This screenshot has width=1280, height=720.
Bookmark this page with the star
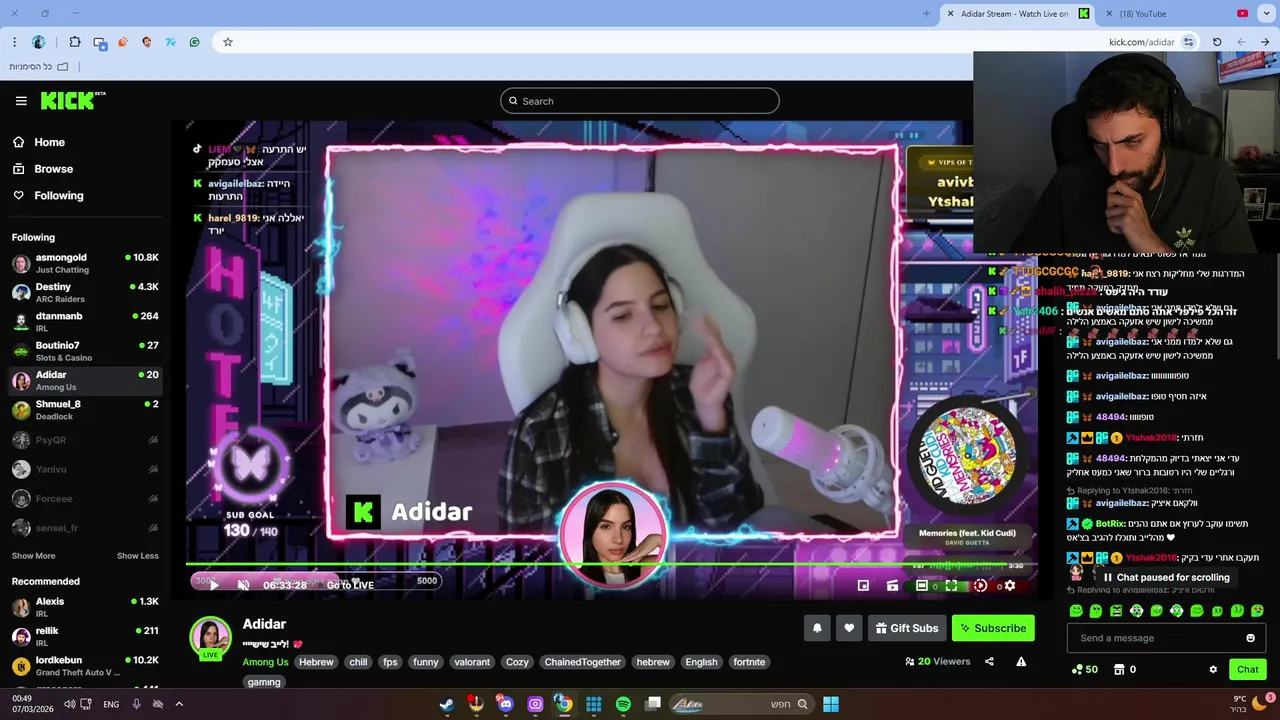[228, 42]
